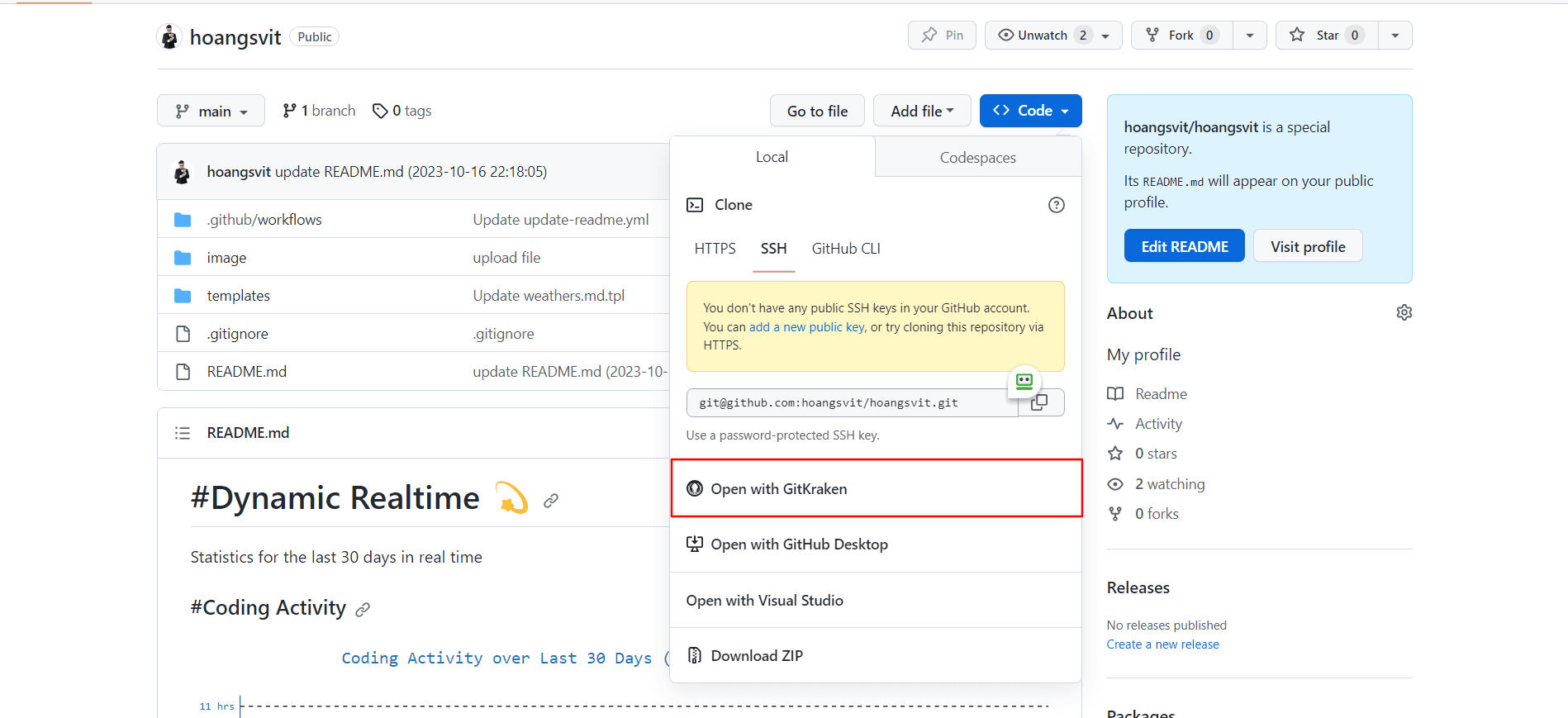This screenshot has height=718, width=1568.
Task: Open the README.md file in file list
Action: click(247, 372)
